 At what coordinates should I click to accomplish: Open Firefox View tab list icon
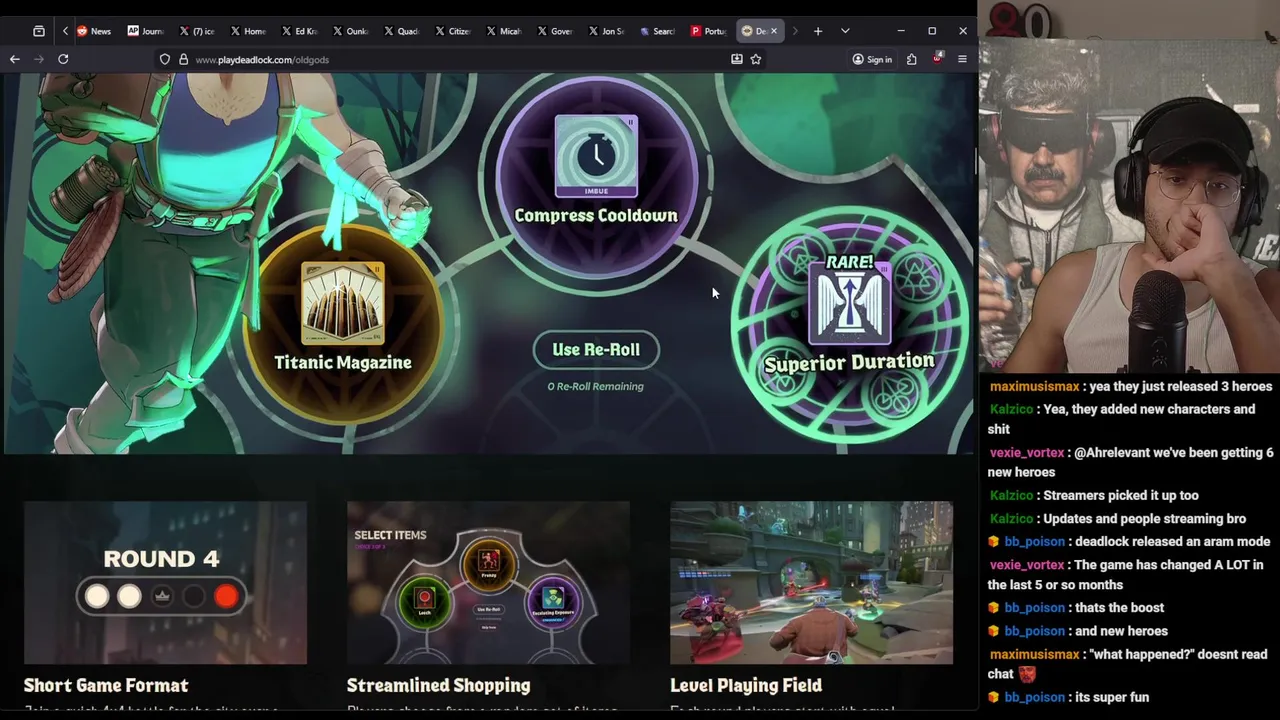pos(39,31)
